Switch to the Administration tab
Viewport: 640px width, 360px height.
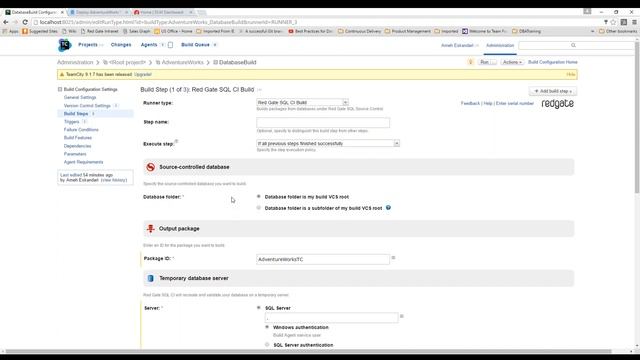500,45
